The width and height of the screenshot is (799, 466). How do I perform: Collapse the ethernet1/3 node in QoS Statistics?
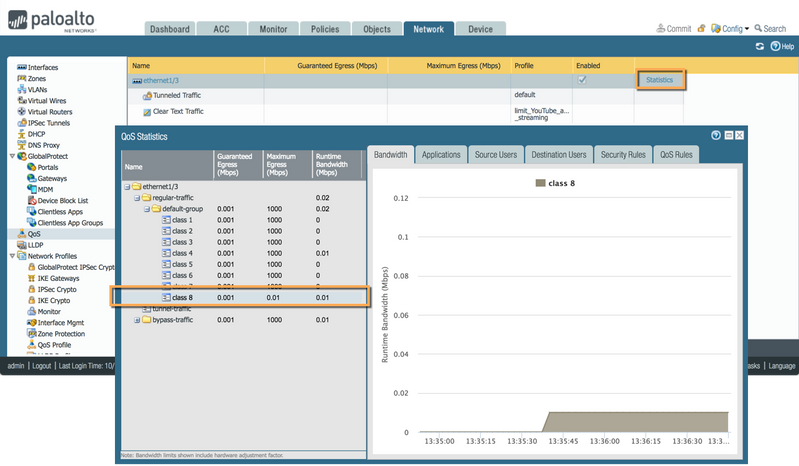tap(127, 187)
